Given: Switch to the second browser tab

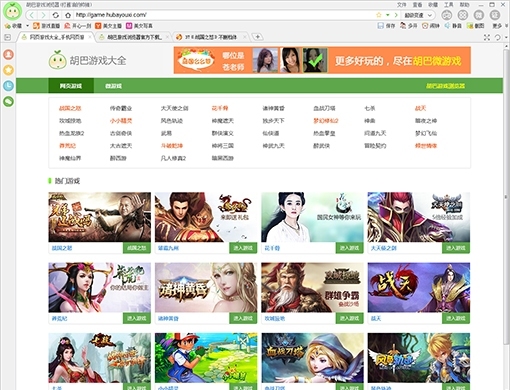Looking at the screenshot, I should coord(134,37).
